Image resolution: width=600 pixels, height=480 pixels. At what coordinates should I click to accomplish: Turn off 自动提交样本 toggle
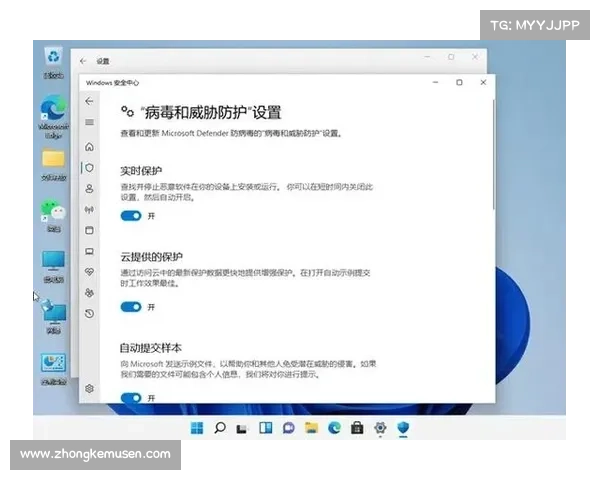131,398
